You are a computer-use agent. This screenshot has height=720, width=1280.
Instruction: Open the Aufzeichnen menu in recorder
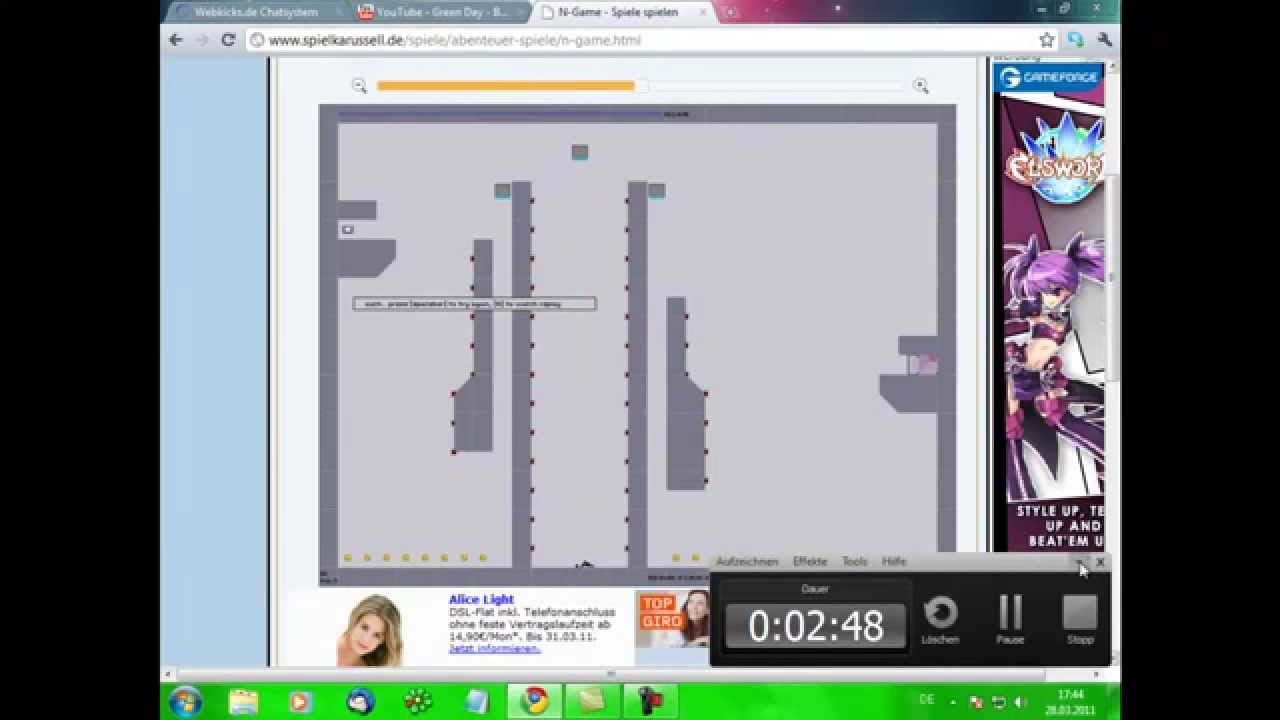click(x=747, y=562)
